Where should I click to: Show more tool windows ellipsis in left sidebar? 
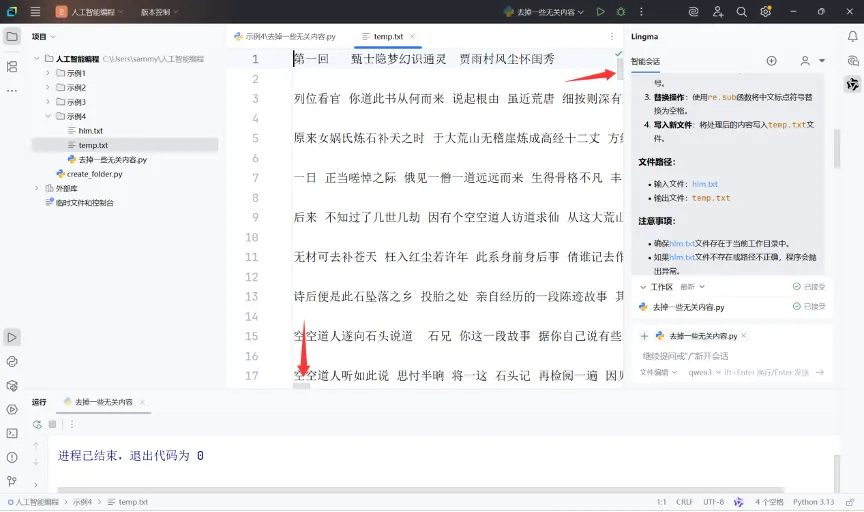pyautogui.click(x=12, y=90)
